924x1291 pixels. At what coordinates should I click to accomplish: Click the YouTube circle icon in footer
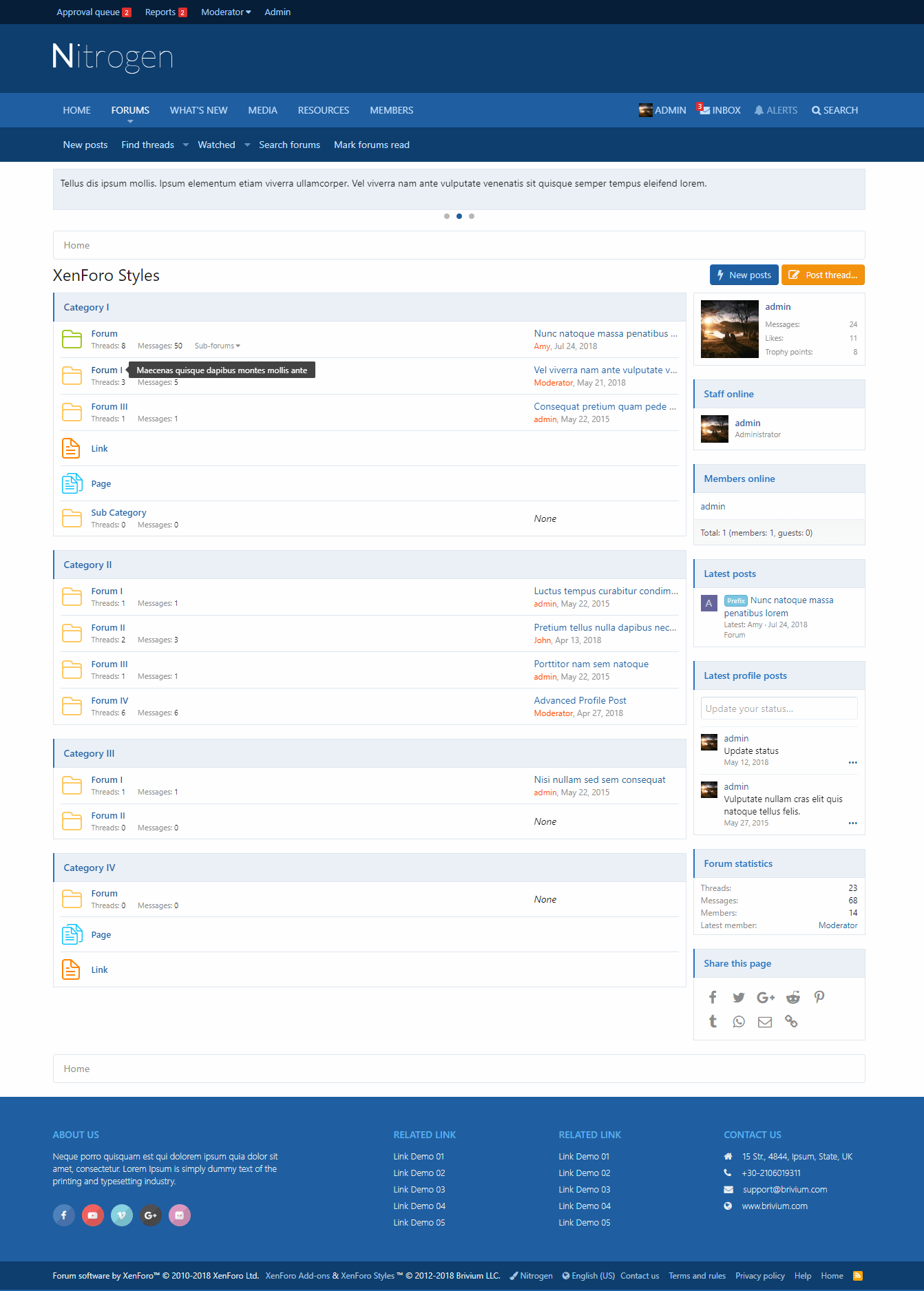pyautogui.click(x=92, y=1215)
